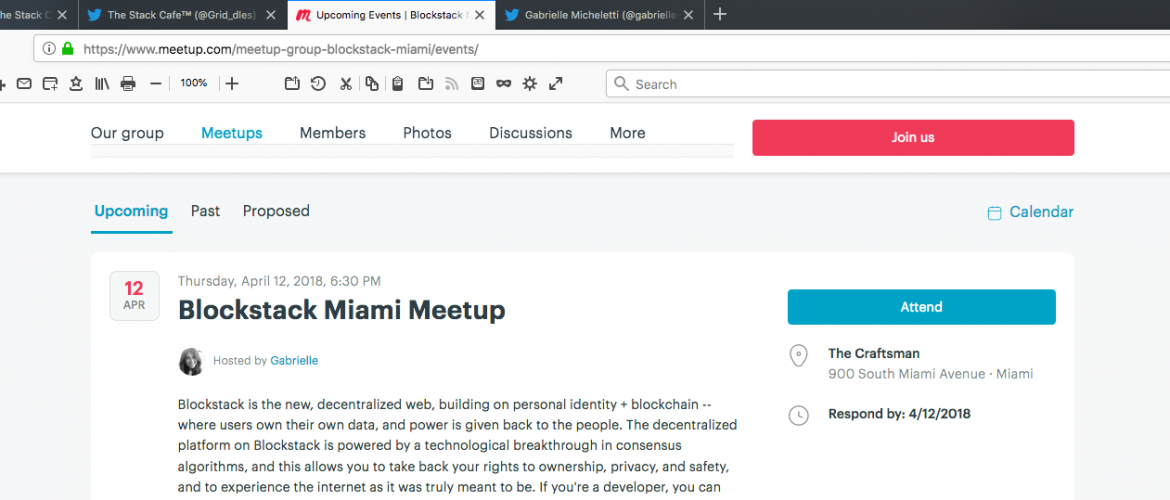Open the history clock icon
This screenshot has height=500, width=1170.
coord(318,84)
